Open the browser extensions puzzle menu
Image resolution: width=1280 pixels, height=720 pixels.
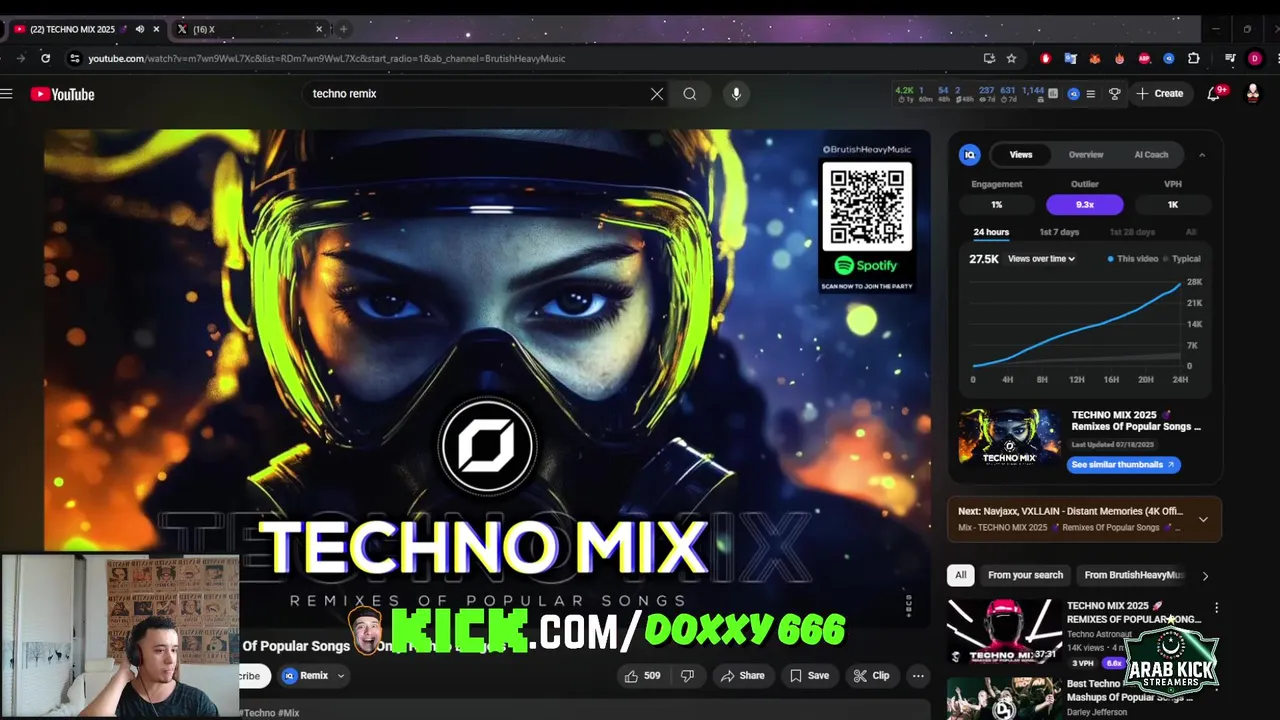coord(1194,58)
